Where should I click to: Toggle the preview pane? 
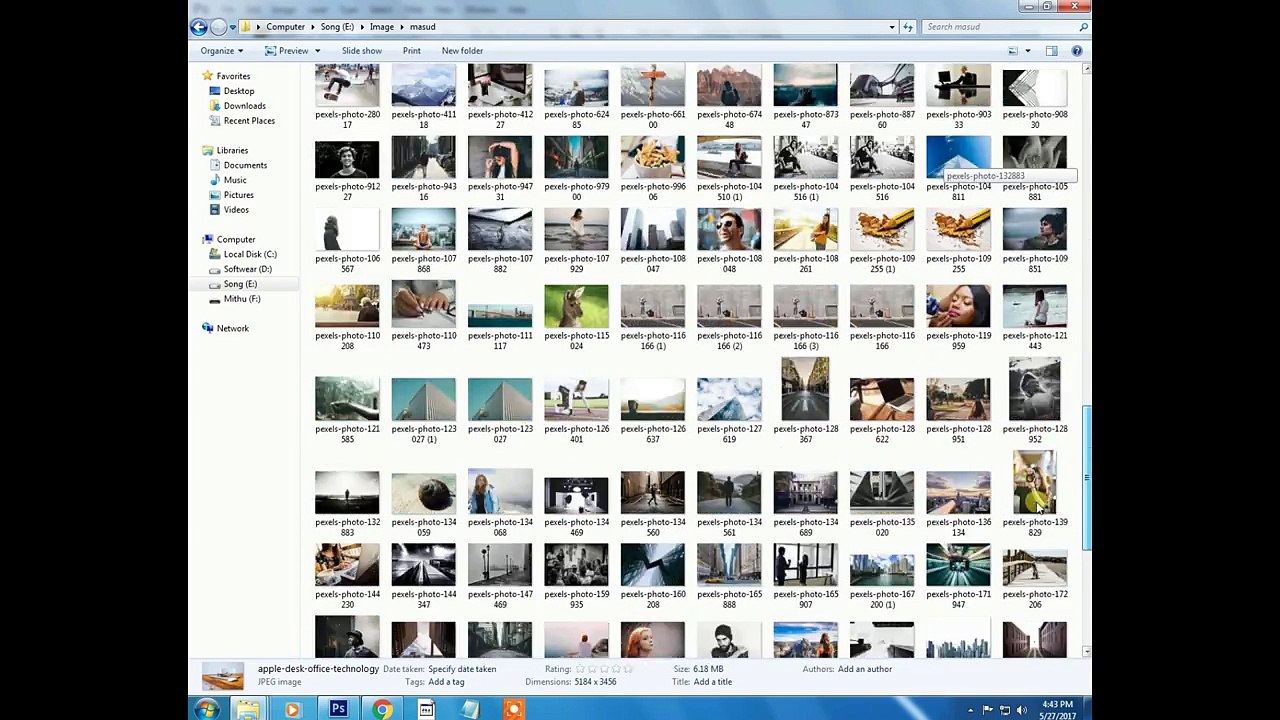[1052, 51]
